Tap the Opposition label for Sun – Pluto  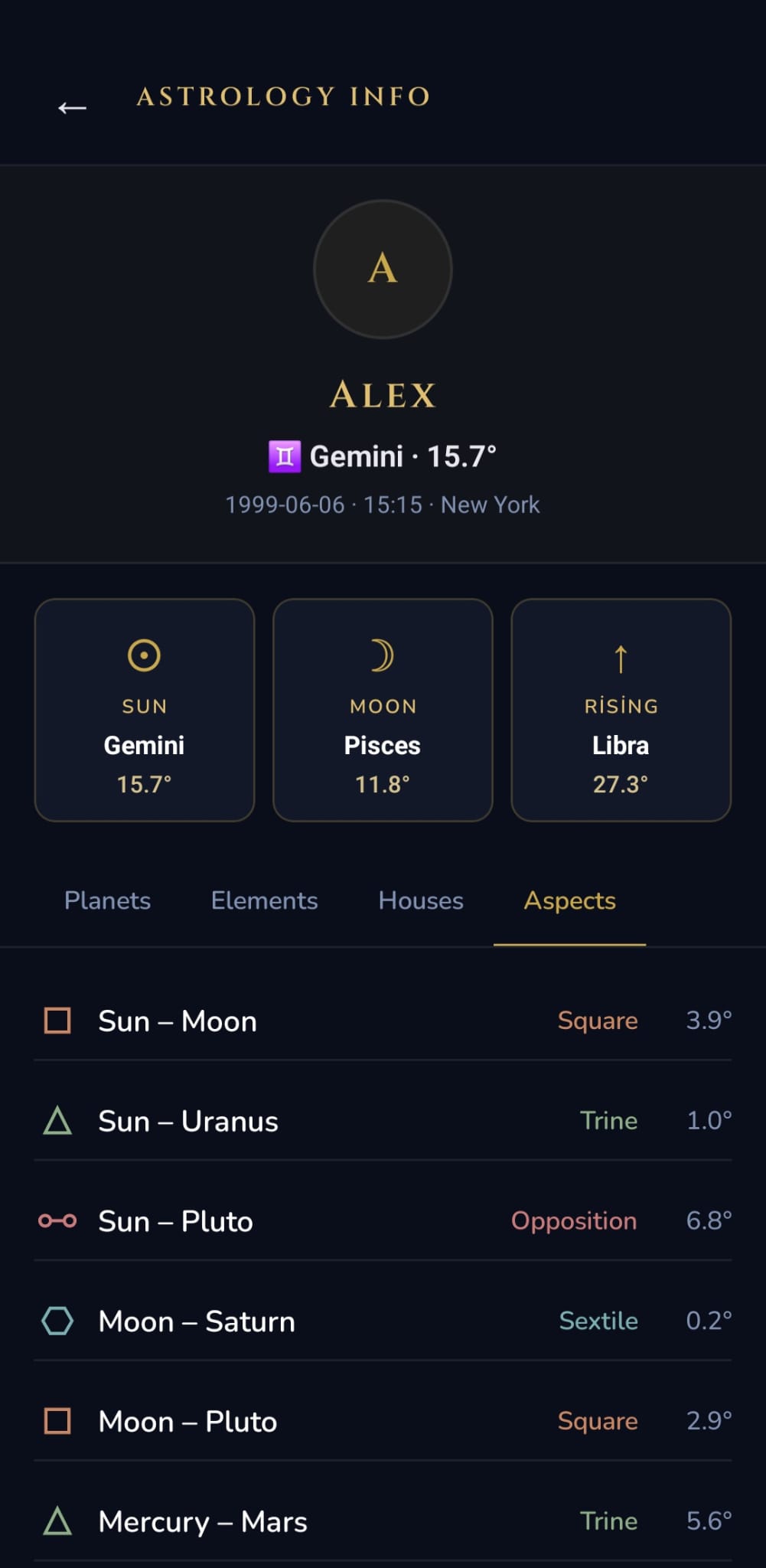click(x=574, y=1220)
